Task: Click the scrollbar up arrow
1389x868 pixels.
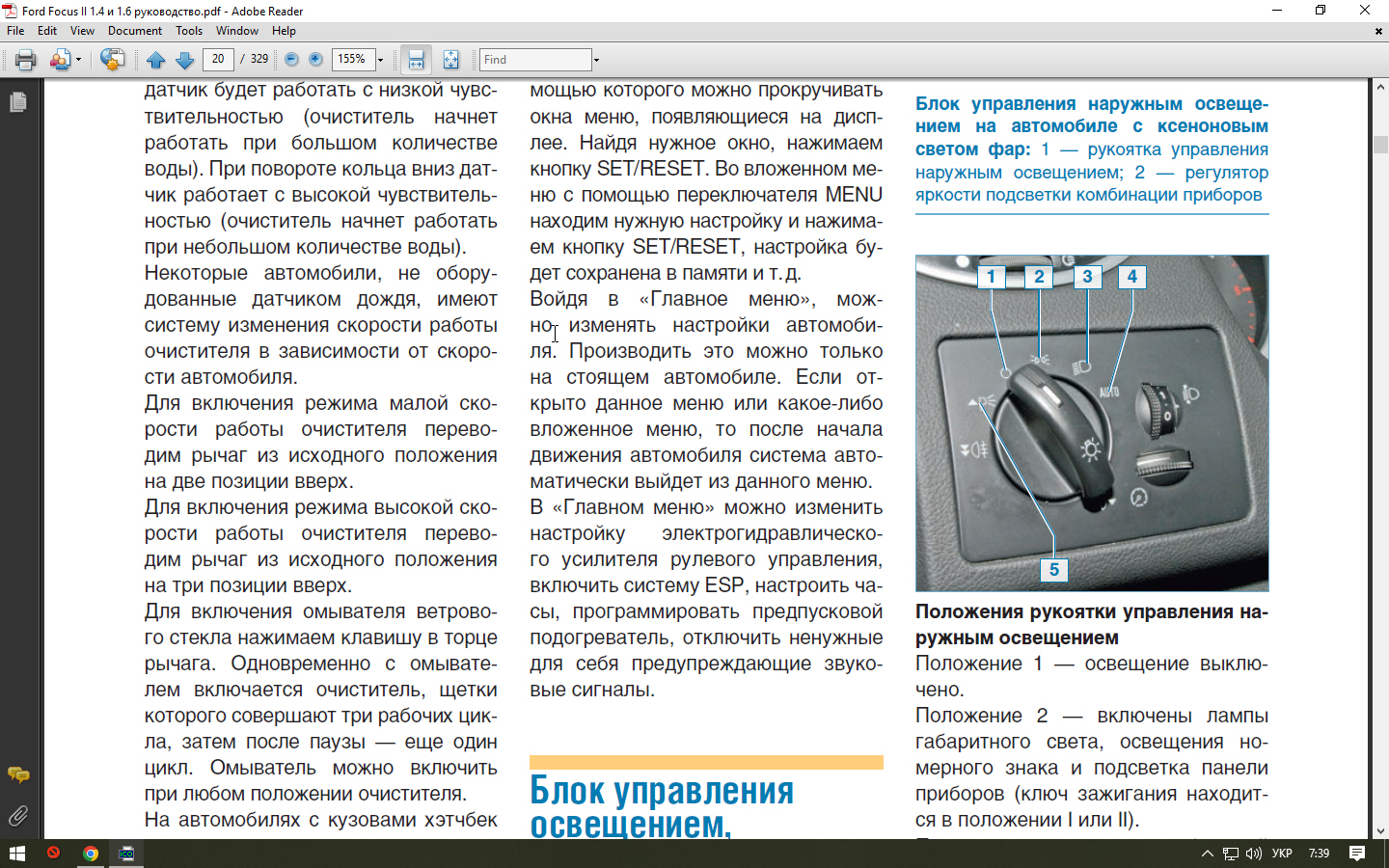Action: (x=1380, y=87)
